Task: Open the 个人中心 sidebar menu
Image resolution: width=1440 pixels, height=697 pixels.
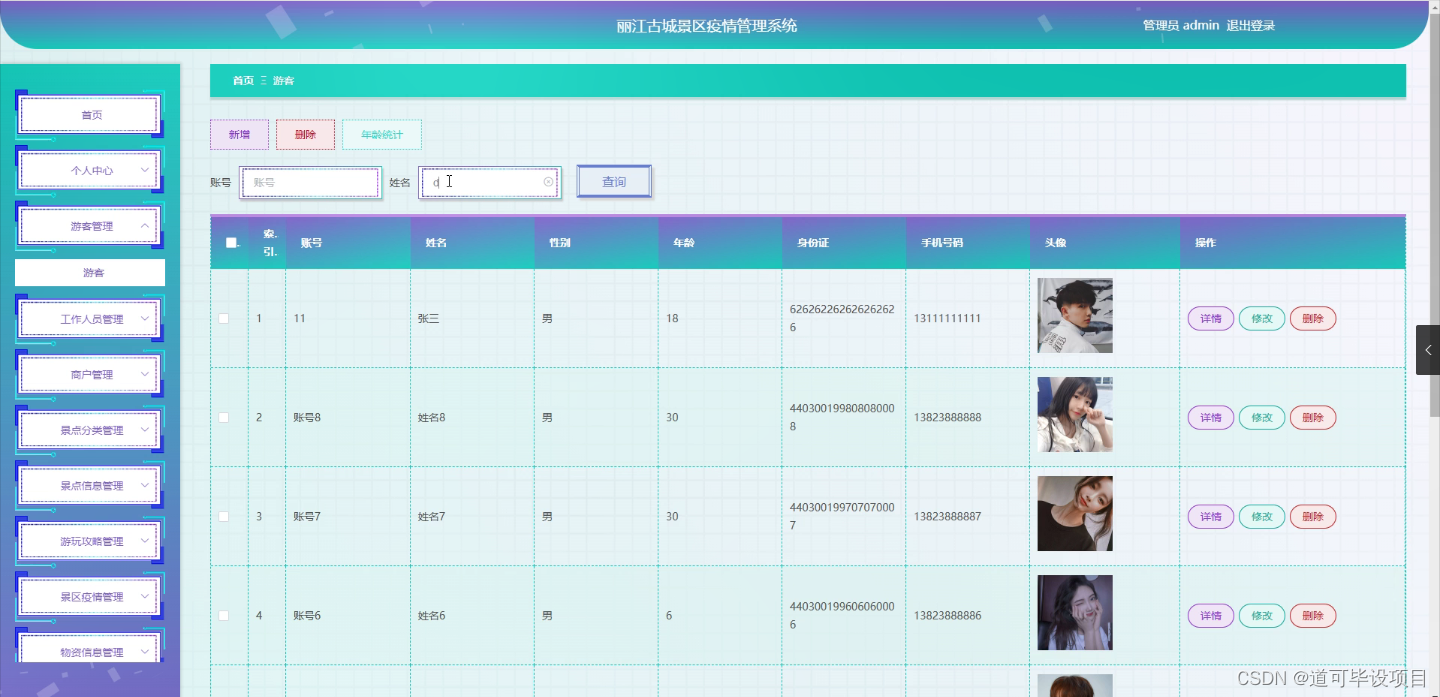Action: [90, 170]
